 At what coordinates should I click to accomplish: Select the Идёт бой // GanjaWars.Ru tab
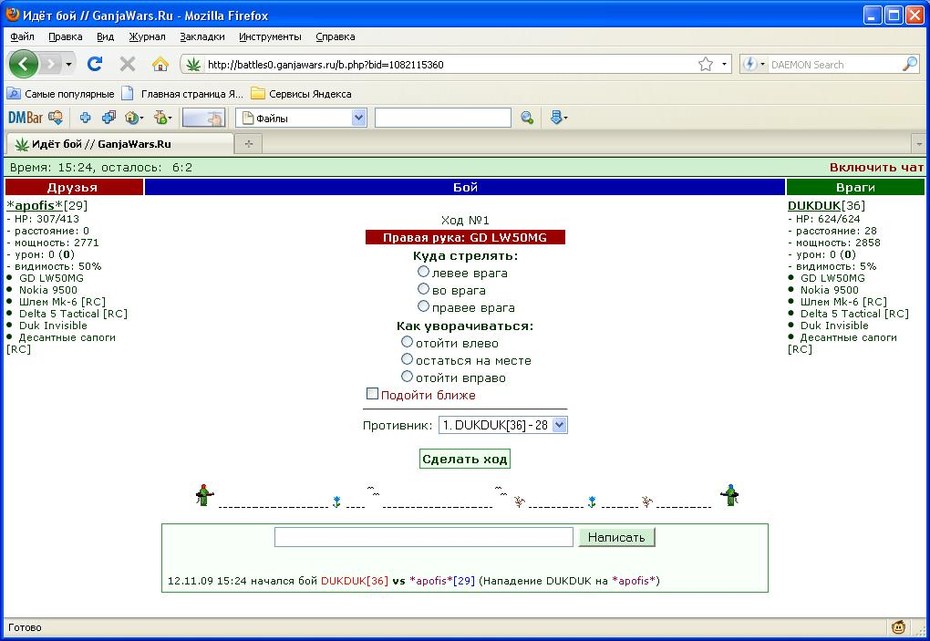coord(119,144)
